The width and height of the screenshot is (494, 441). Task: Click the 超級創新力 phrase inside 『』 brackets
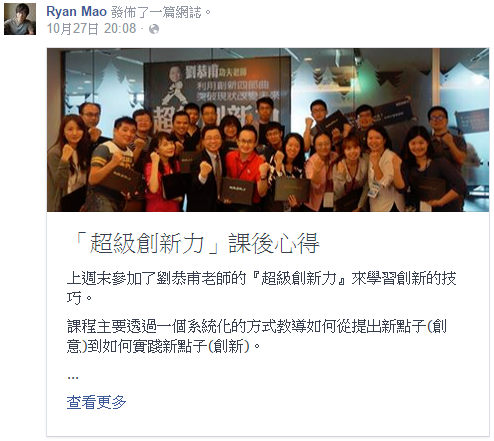pyautogui.click(x=299, y=278)
